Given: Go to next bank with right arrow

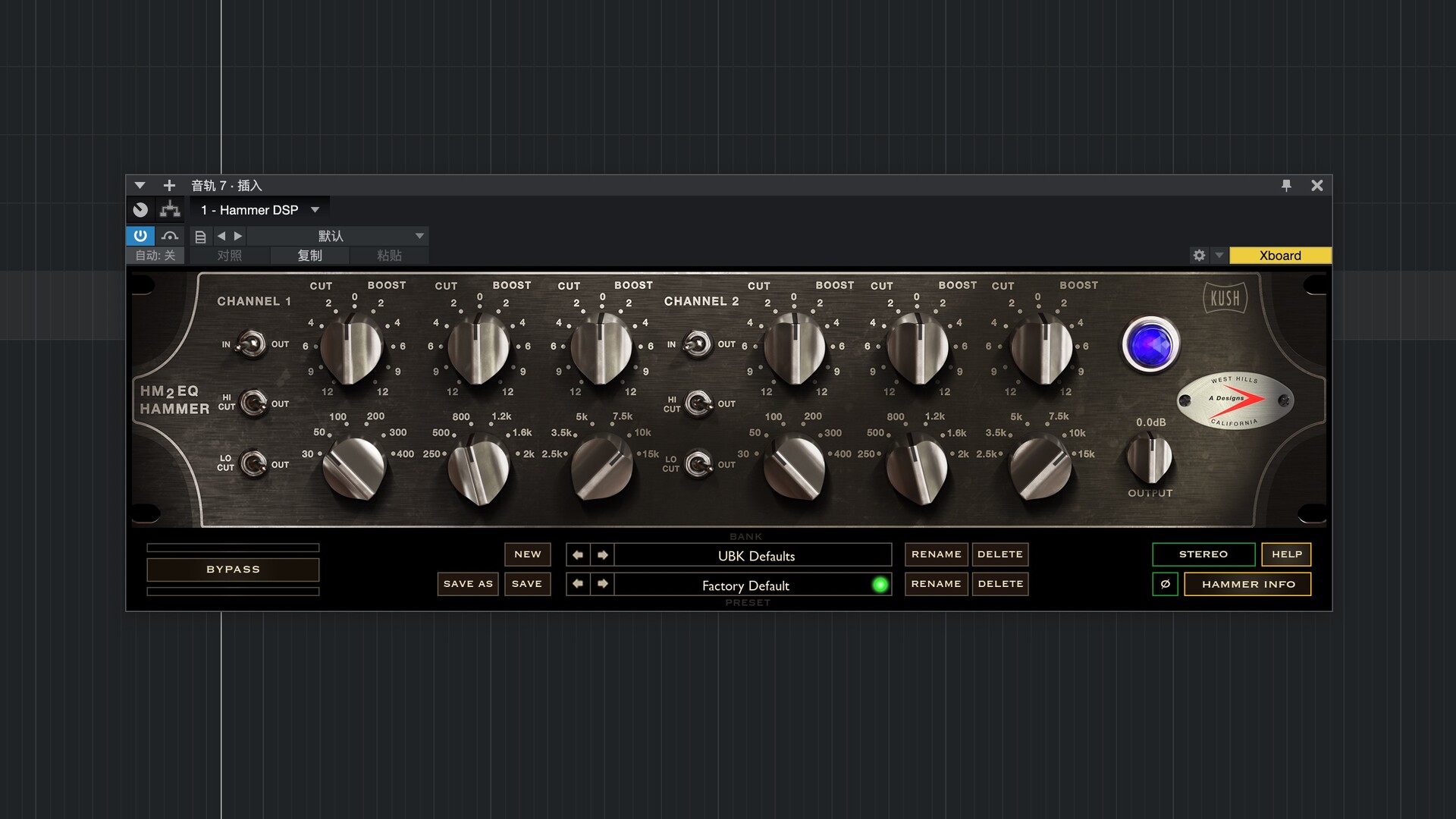Looking at the screenshot, I should click(602, 555).
